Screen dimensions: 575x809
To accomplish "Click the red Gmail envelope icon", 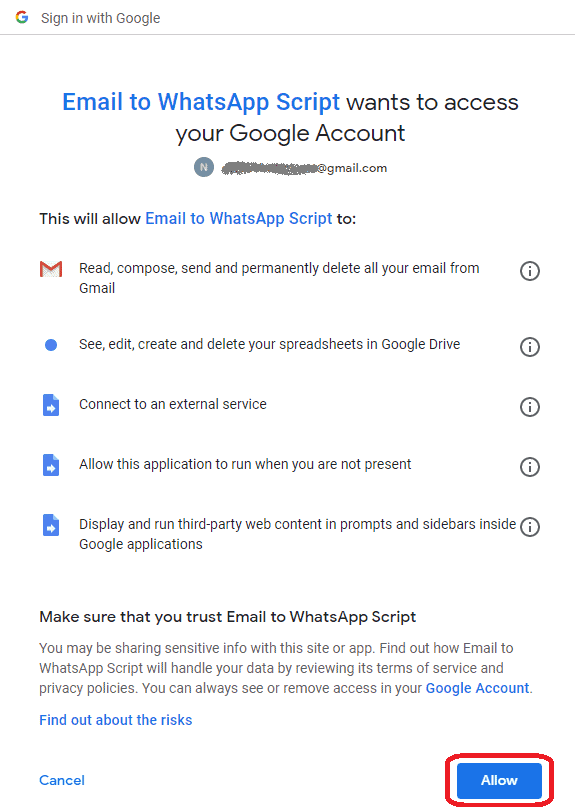I will click(51, 269).
